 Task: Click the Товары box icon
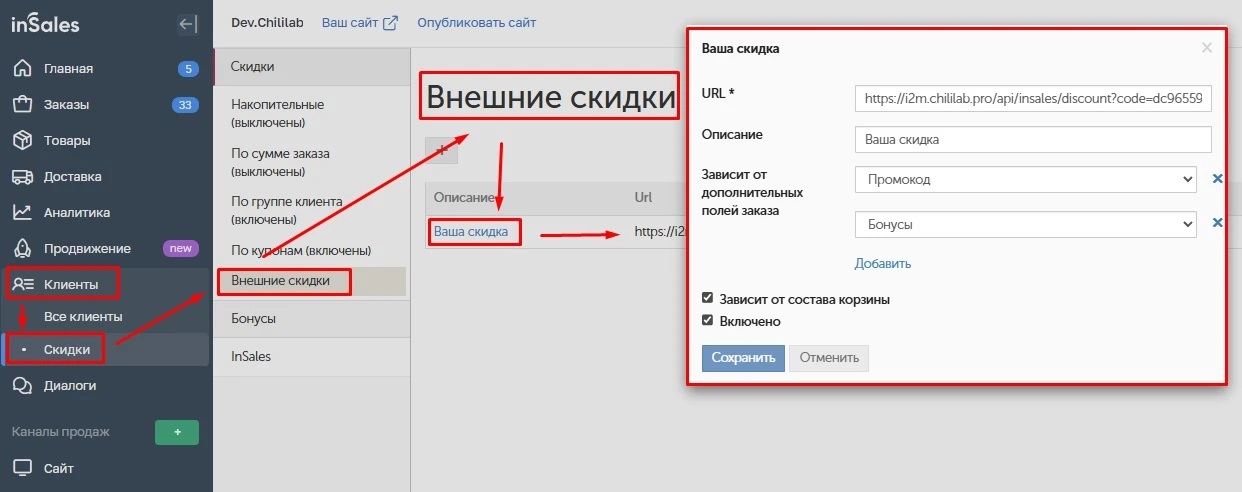pos(21,141)
